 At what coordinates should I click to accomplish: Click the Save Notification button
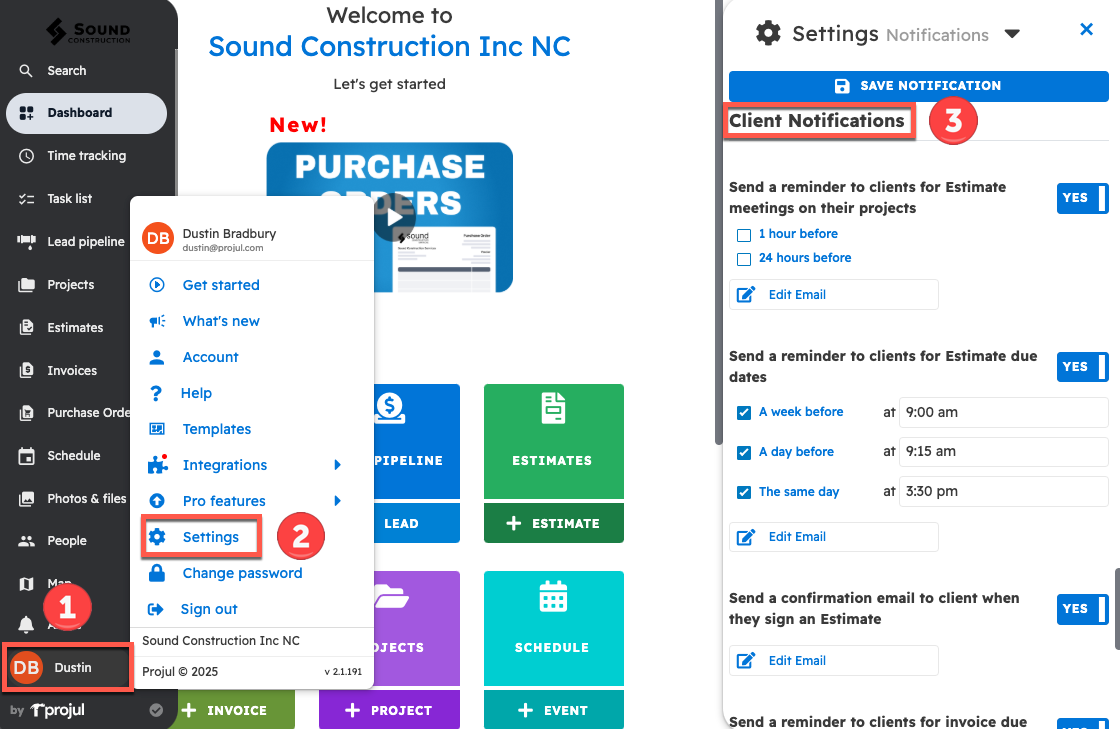pyautogui.click(x=918, y=86)
